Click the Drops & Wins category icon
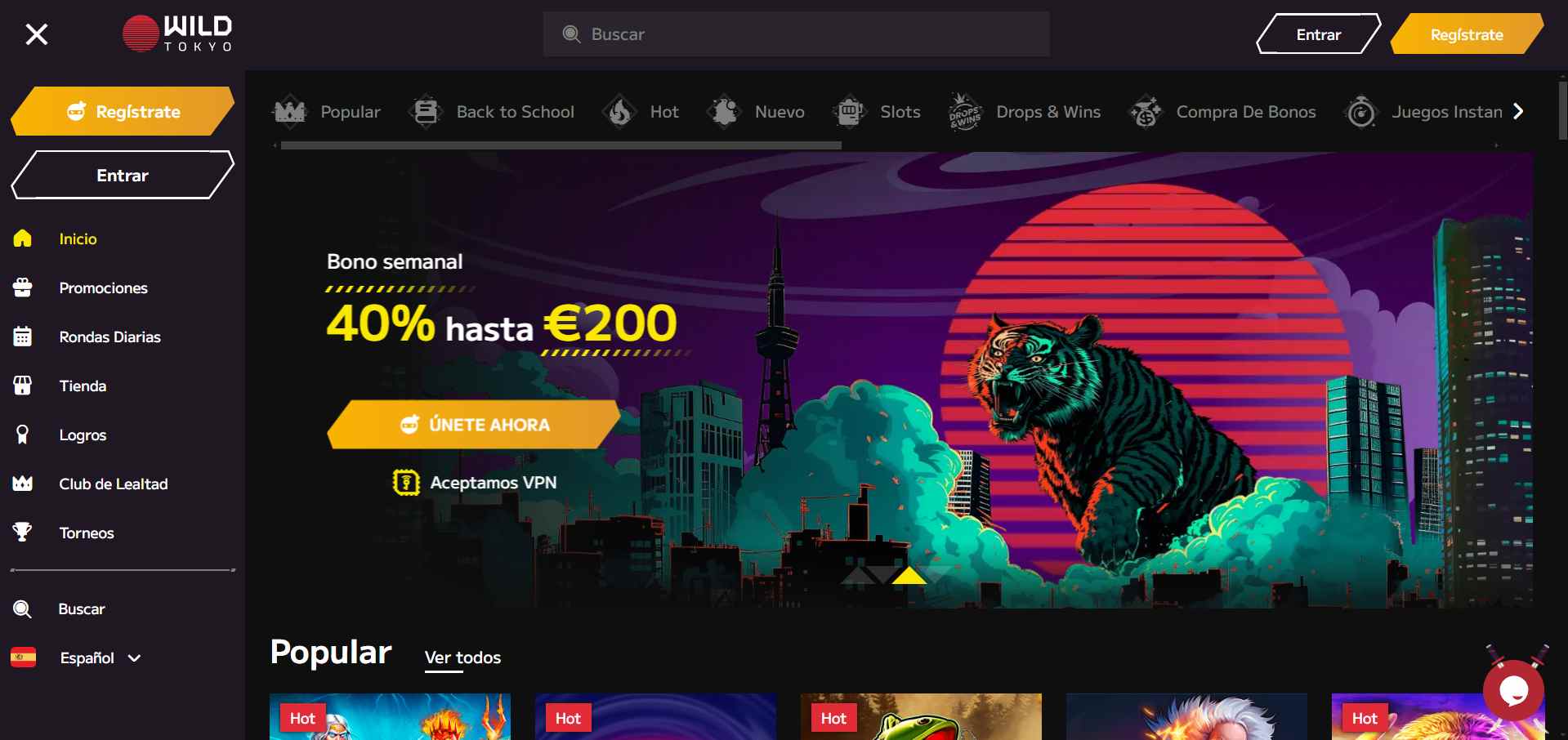The width and height of the screenshot is (1568, 740). click(965, 112)
